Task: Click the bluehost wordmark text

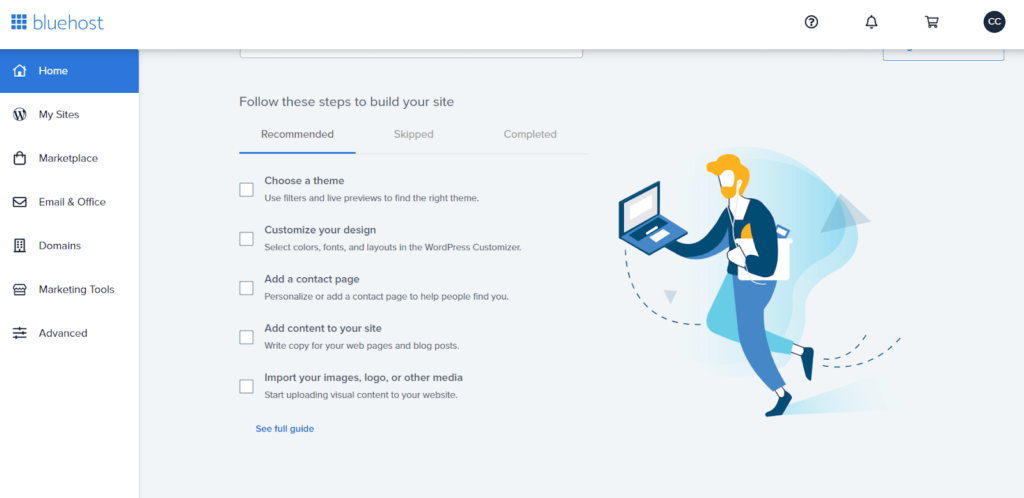Action: point(68,22)
